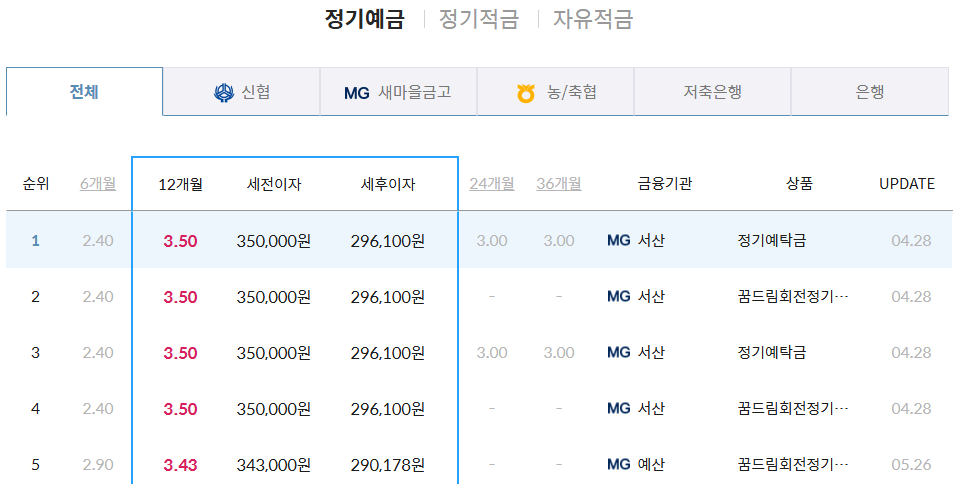Click 290,178원 after-tax interest in rank 5
Screen dimensions: 958x484
click(x=388, y=465)
